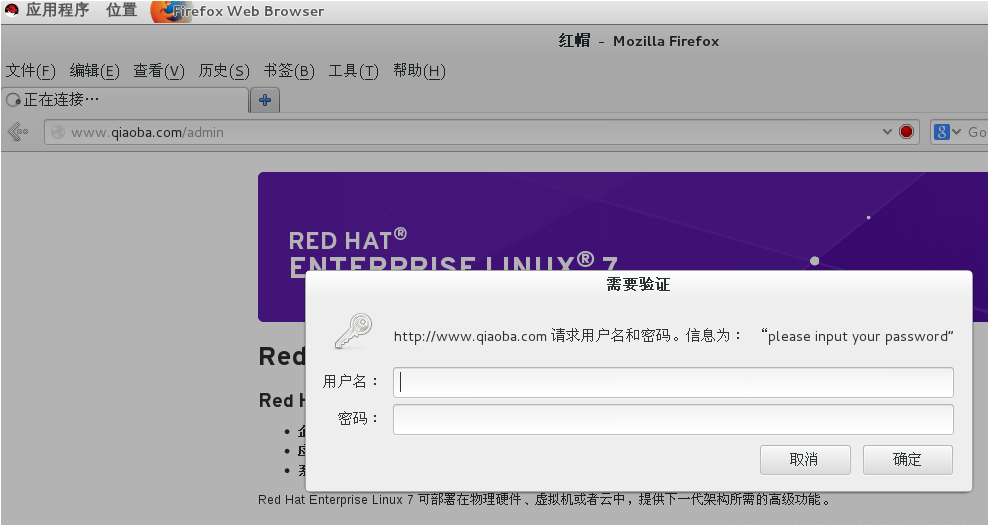Click the 需要验证 dialog title
This screenshot has height=525, width=988.
tap(638, 284)
